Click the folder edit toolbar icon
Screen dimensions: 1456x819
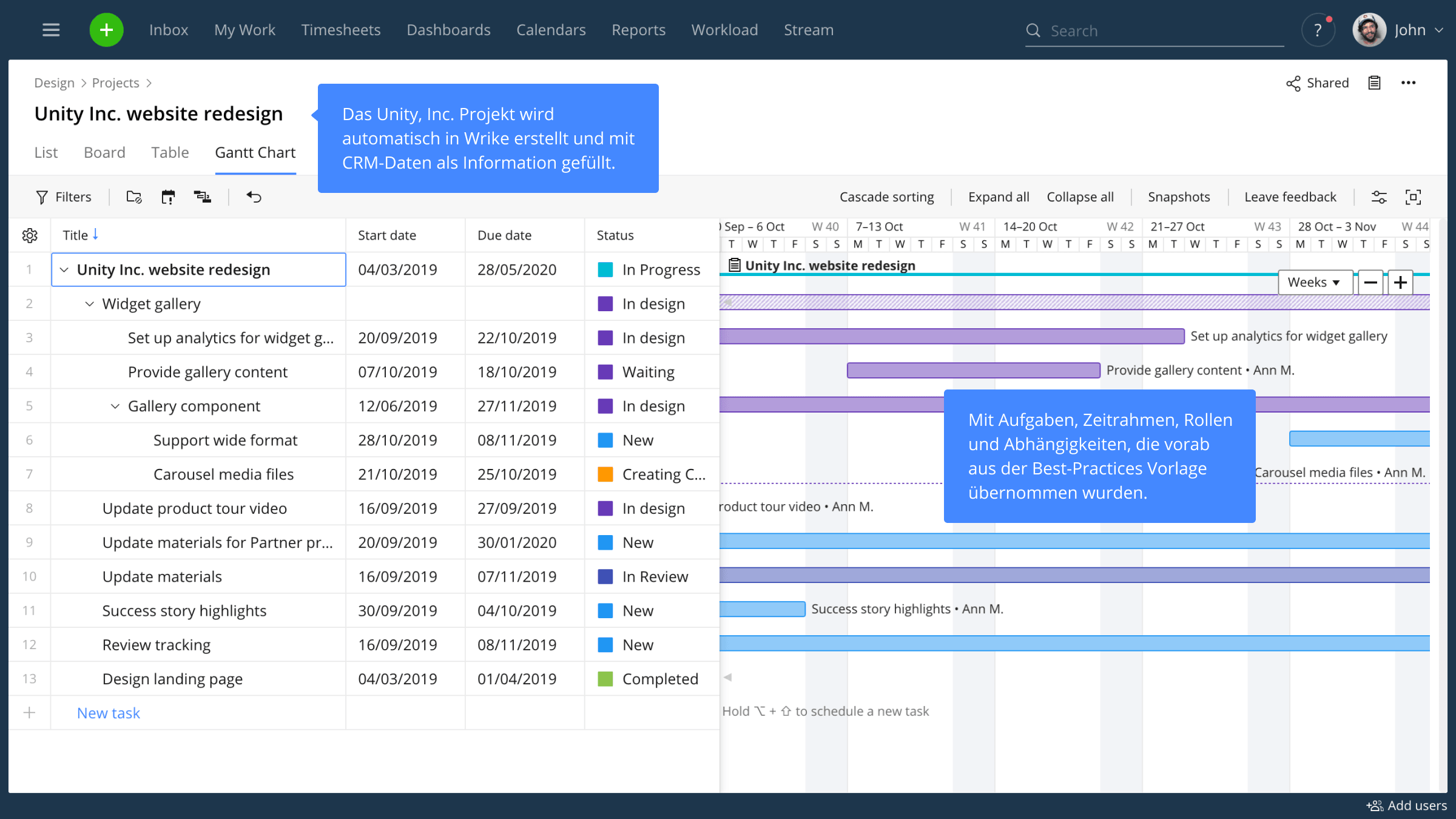(133, 197)
